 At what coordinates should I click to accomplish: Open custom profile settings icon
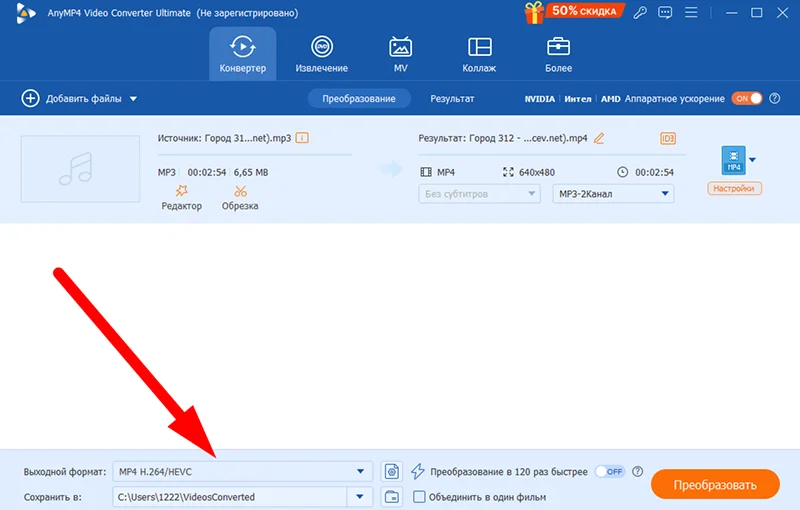tap(391, 472)
